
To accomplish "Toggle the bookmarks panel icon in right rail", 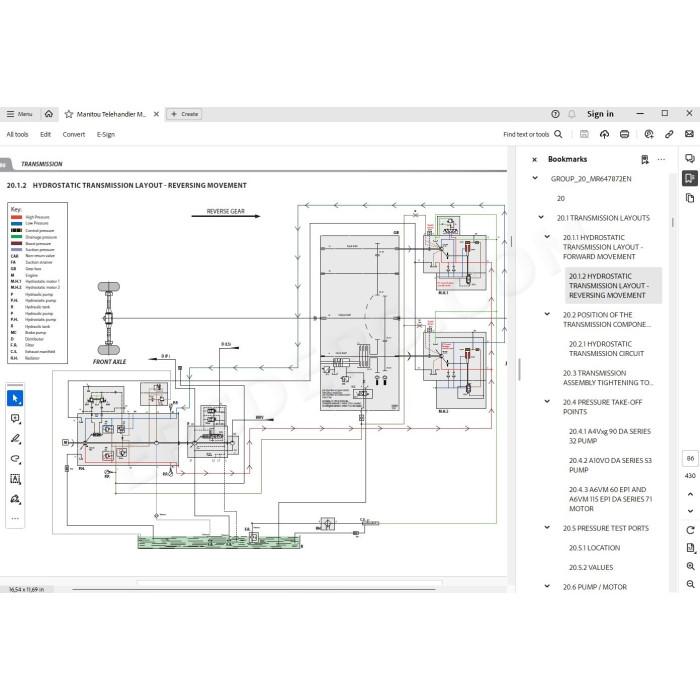I will pyautogui.click(x=690, y=178).
